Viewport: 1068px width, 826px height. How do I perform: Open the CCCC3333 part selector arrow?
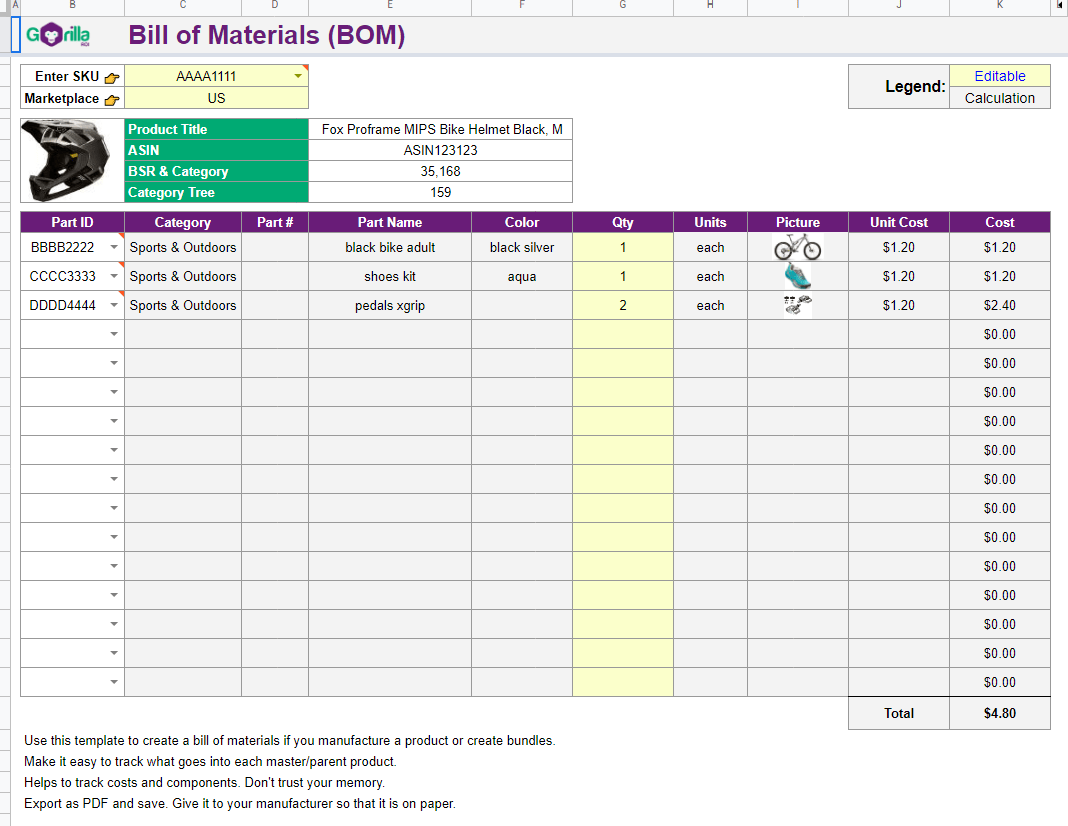pos(114,276)
